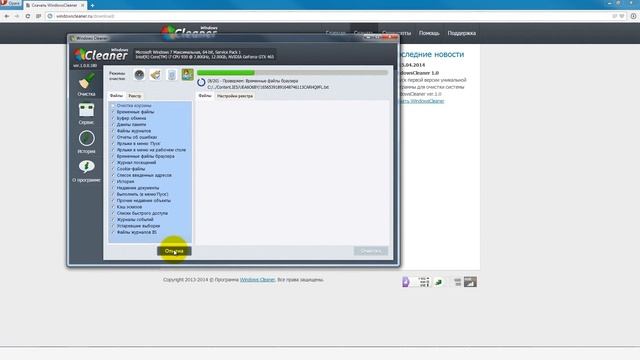Select the document cleaning mode icon

(172, 75)
